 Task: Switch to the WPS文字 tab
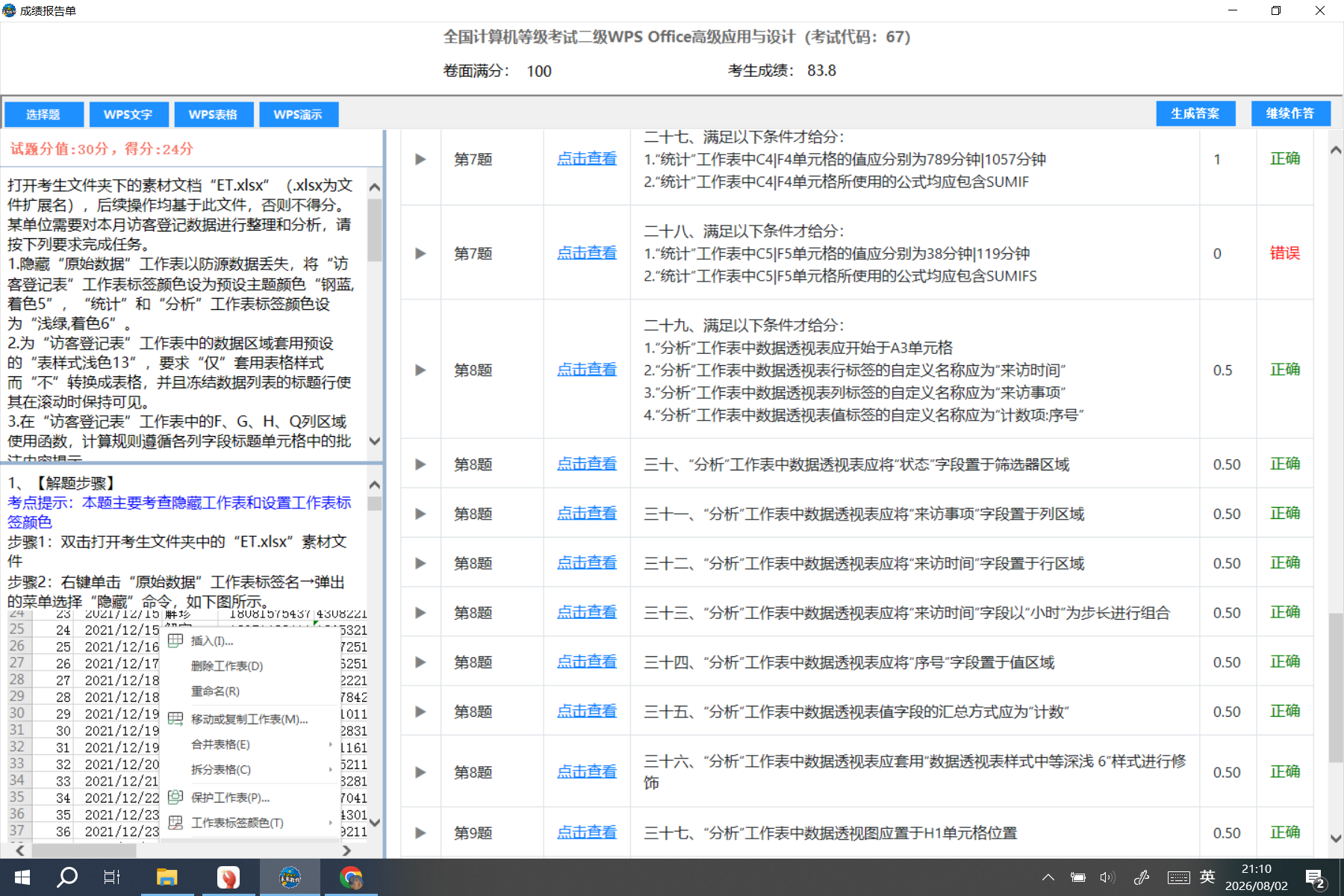(128, 114)
